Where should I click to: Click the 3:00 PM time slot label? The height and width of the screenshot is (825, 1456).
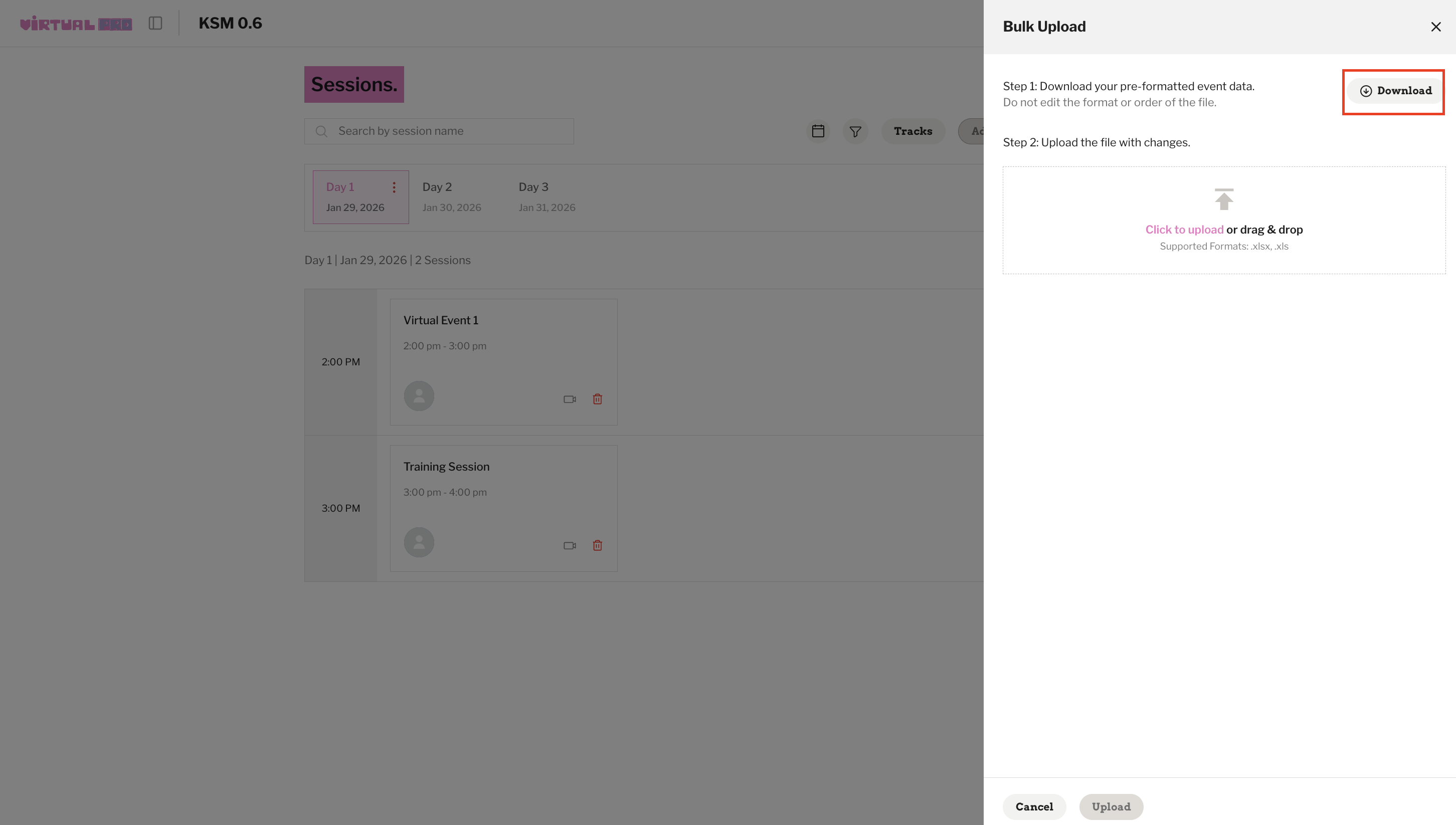click(340, 508)
